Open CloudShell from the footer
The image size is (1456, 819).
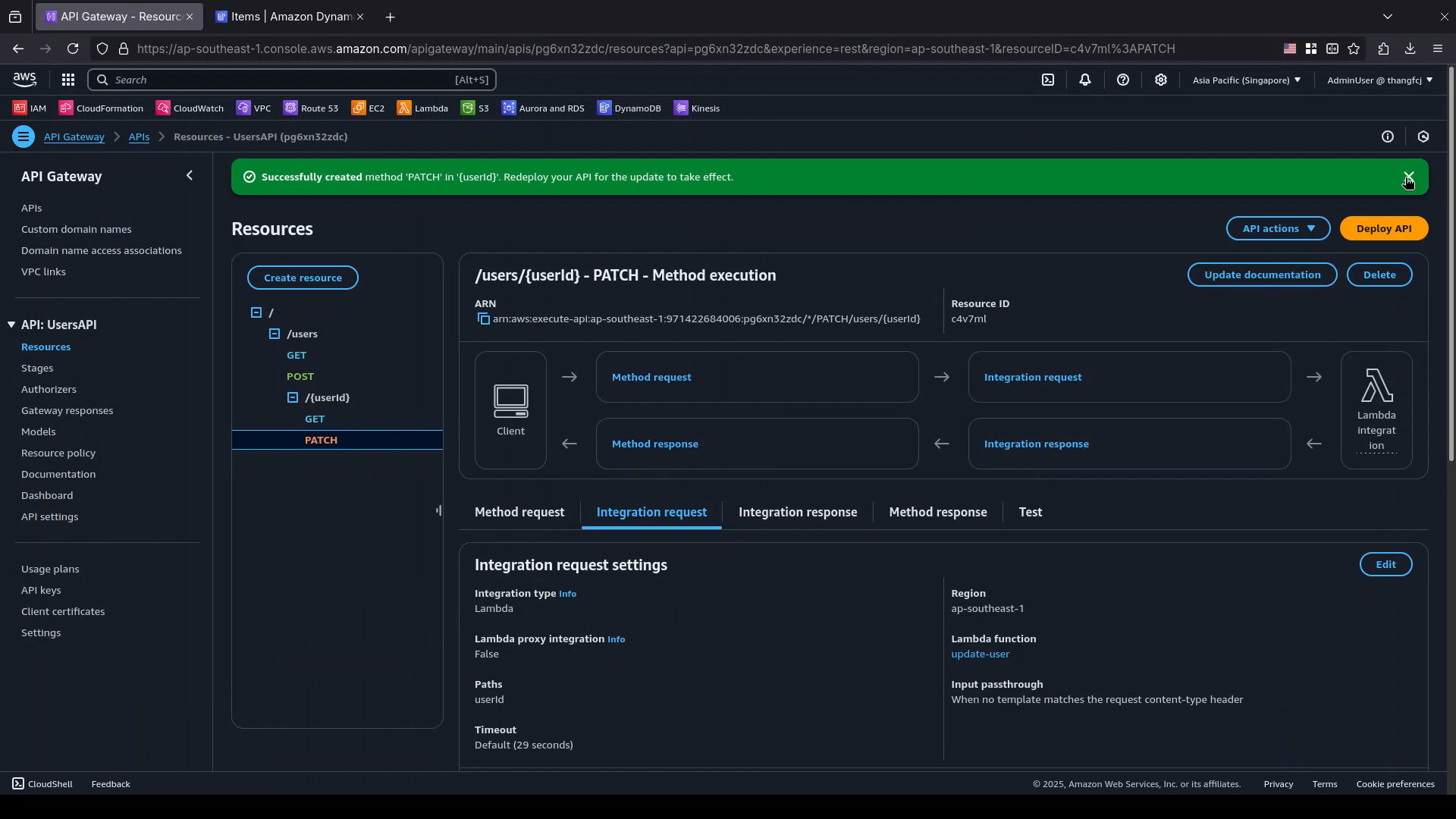pos(42,784)
